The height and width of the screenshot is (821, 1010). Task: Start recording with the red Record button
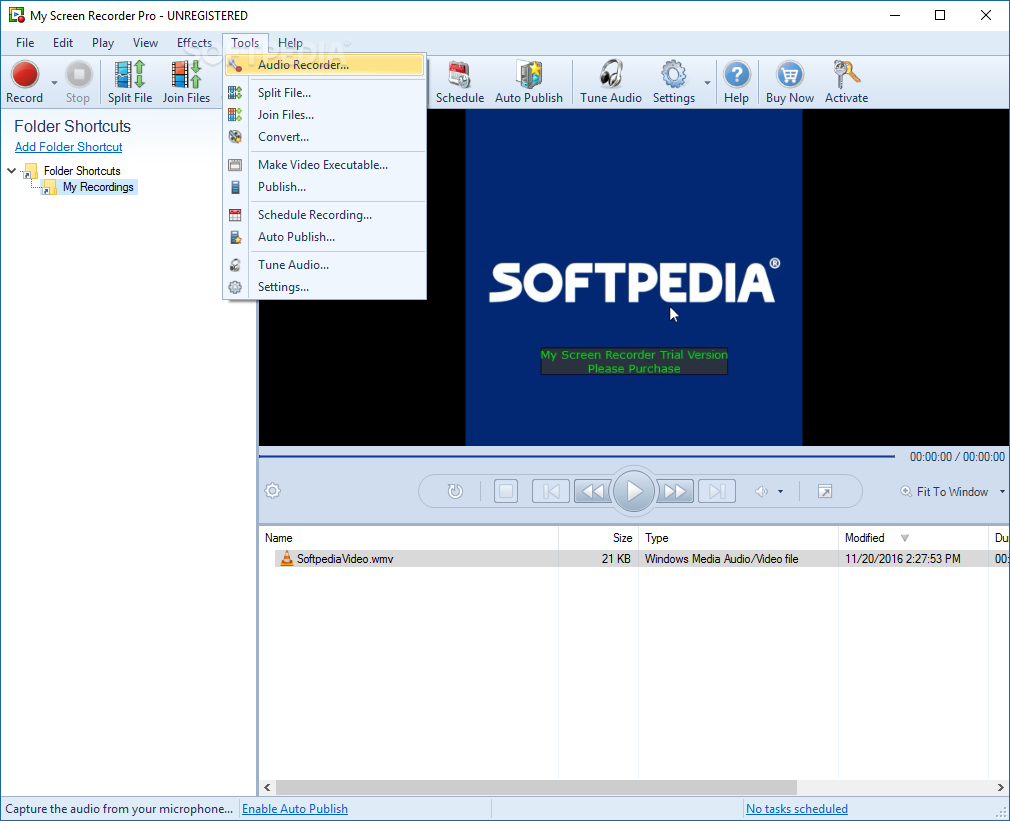pyautogui.click(x=24, y=81)
